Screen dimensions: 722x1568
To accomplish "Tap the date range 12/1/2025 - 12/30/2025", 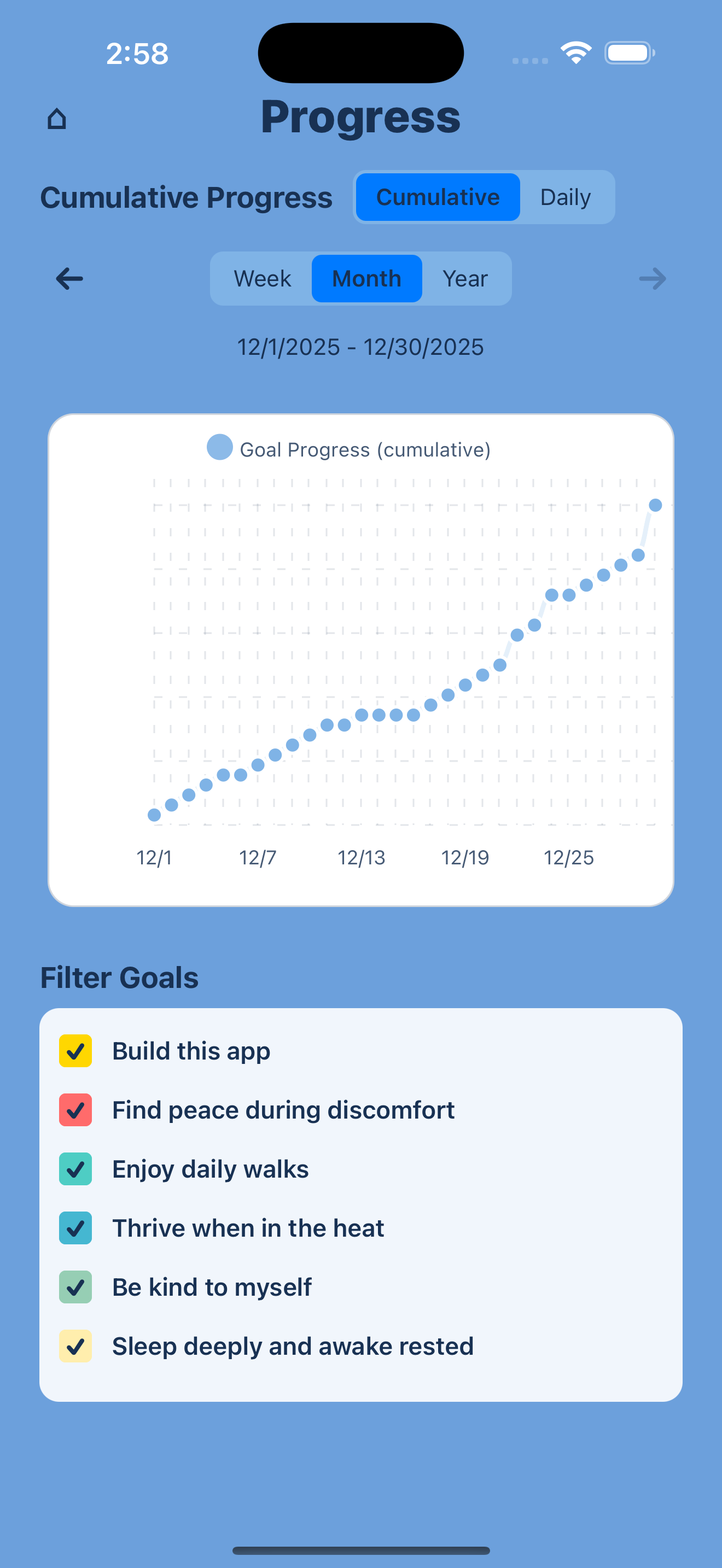I will coord(360,346).
